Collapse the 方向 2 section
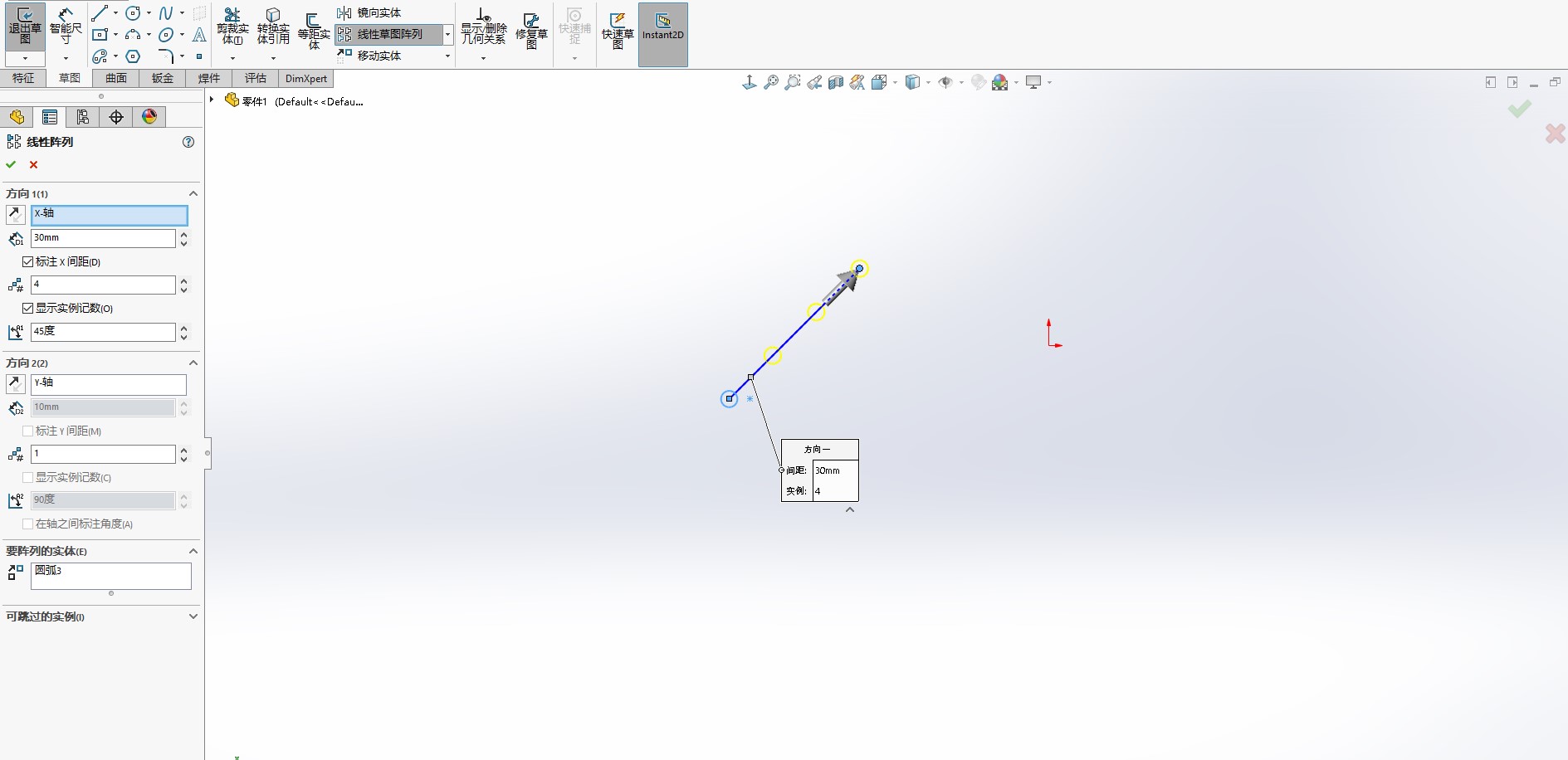The height and width of the screenshot is (760, 1568). click(193, 363)
